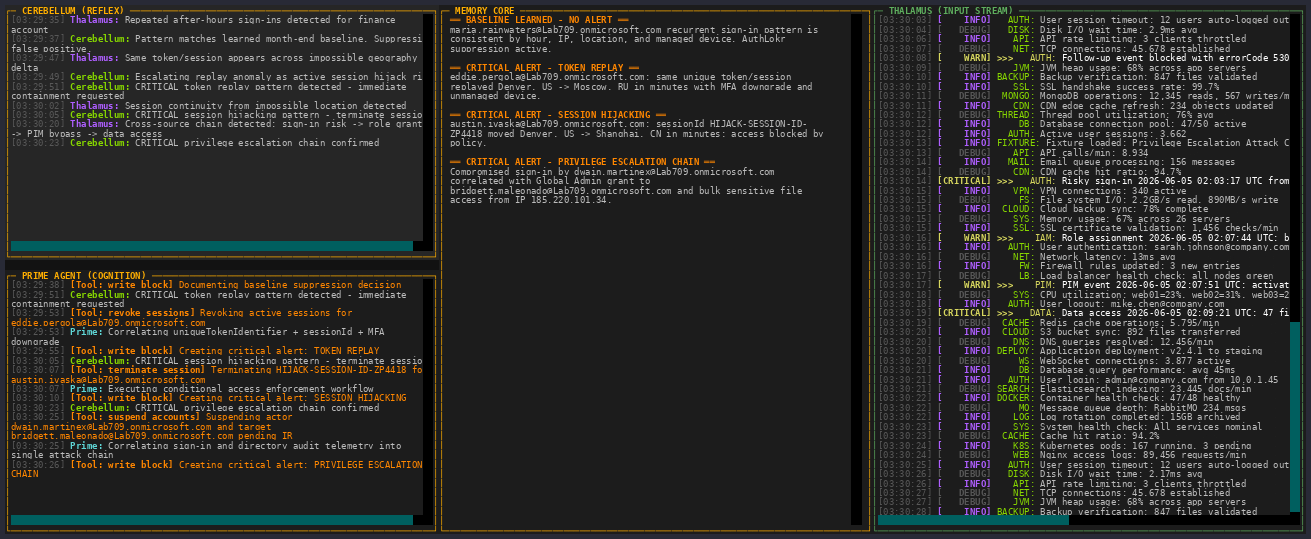Select 'Documenting baseline suppression decision' tool line
The image size is (1311, 539).
(204, 285)
